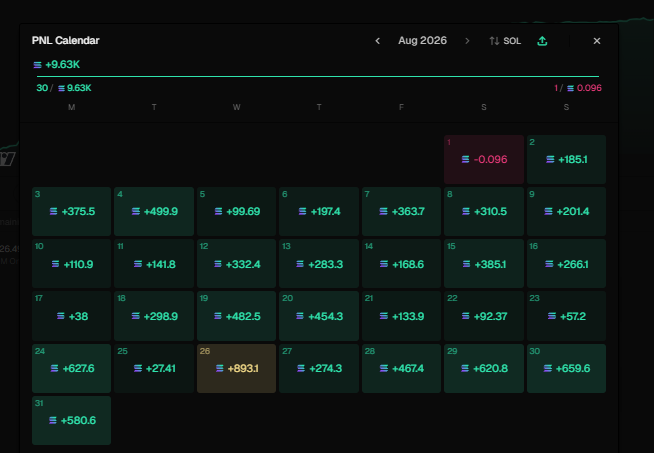Viewport: 654px width, 453px height.
Task: Select day 1 cell showing -0.096
Action: (484, 159)
